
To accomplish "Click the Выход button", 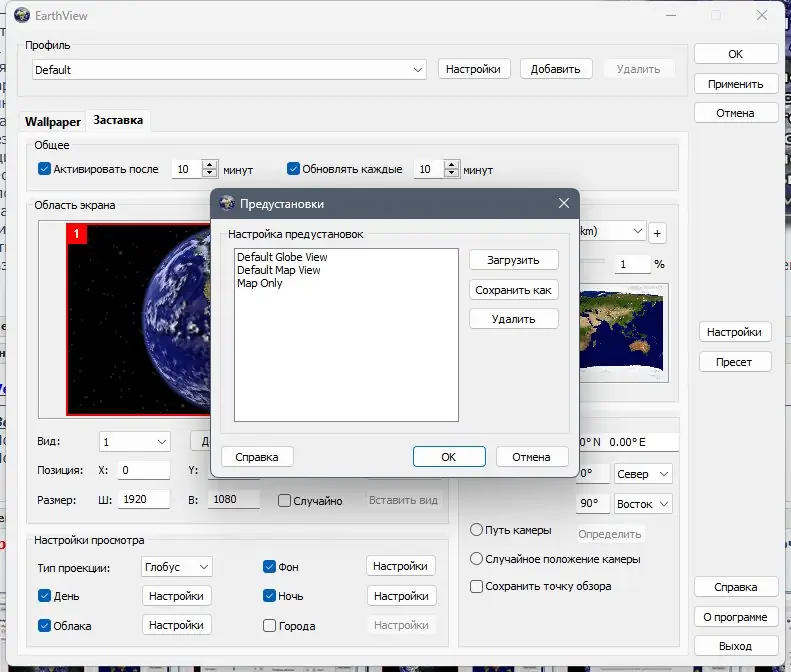I will click(x=736, y=646).
